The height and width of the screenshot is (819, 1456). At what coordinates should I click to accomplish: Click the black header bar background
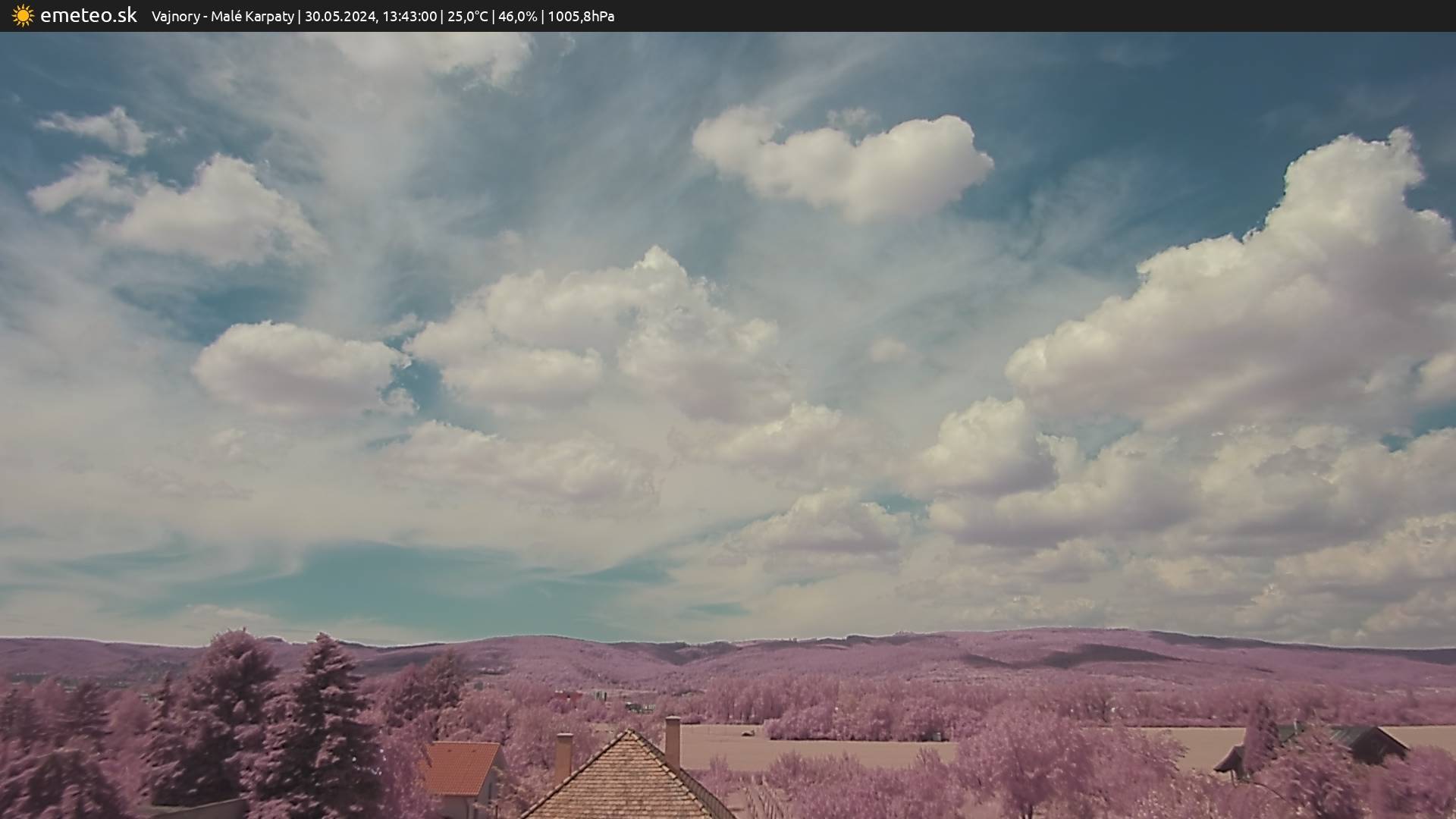pyautogui.click(x=1062, y=16)
